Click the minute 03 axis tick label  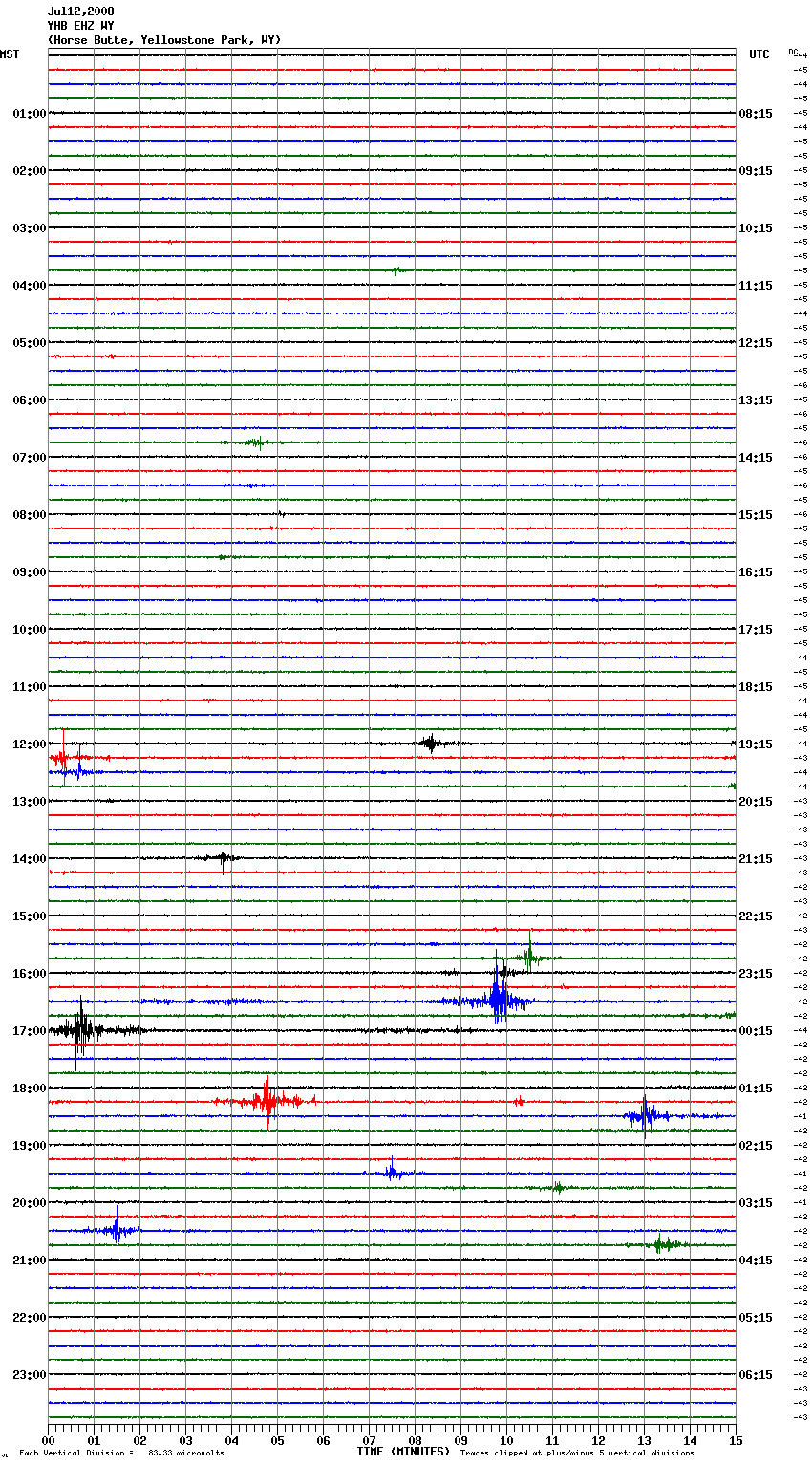point(185,1440)
